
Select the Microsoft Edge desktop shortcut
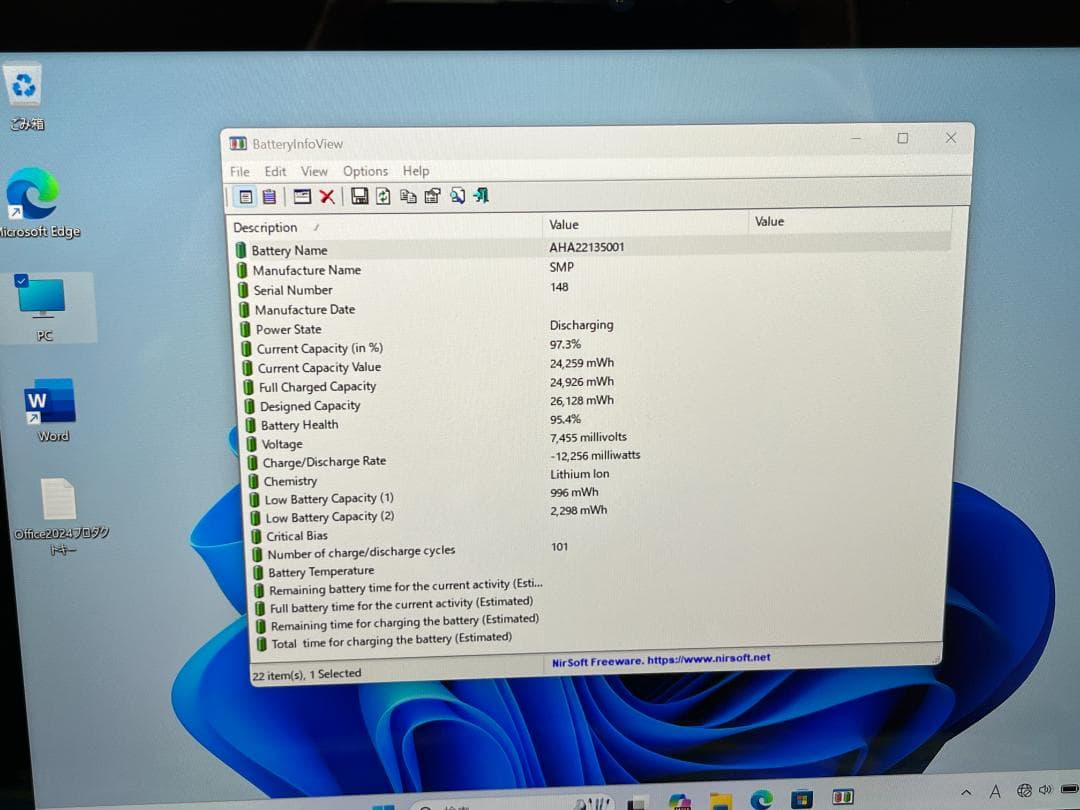[x=34, y=204]
